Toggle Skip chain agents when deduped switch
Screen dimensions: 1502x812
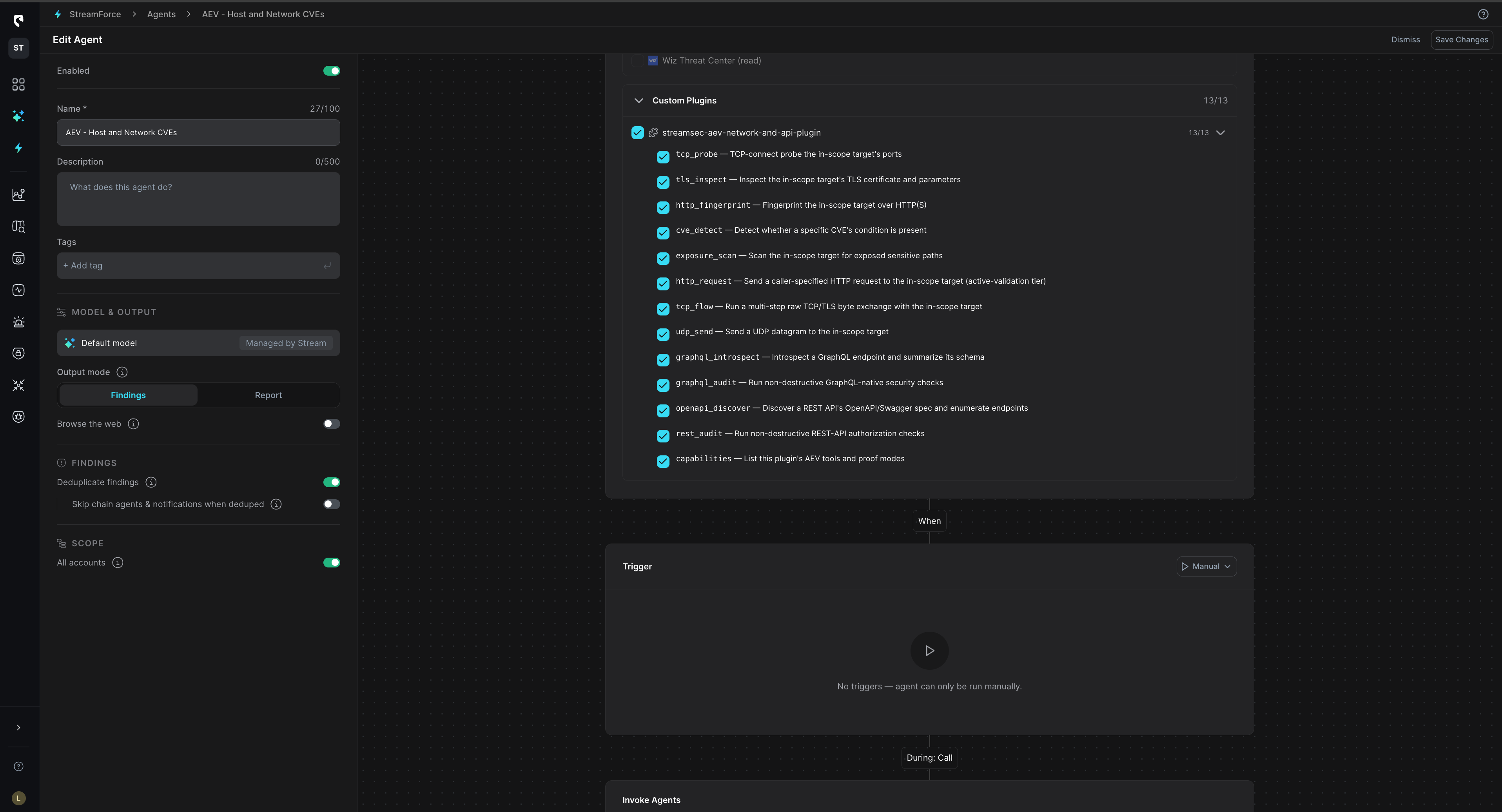click(x=332, y=505)
